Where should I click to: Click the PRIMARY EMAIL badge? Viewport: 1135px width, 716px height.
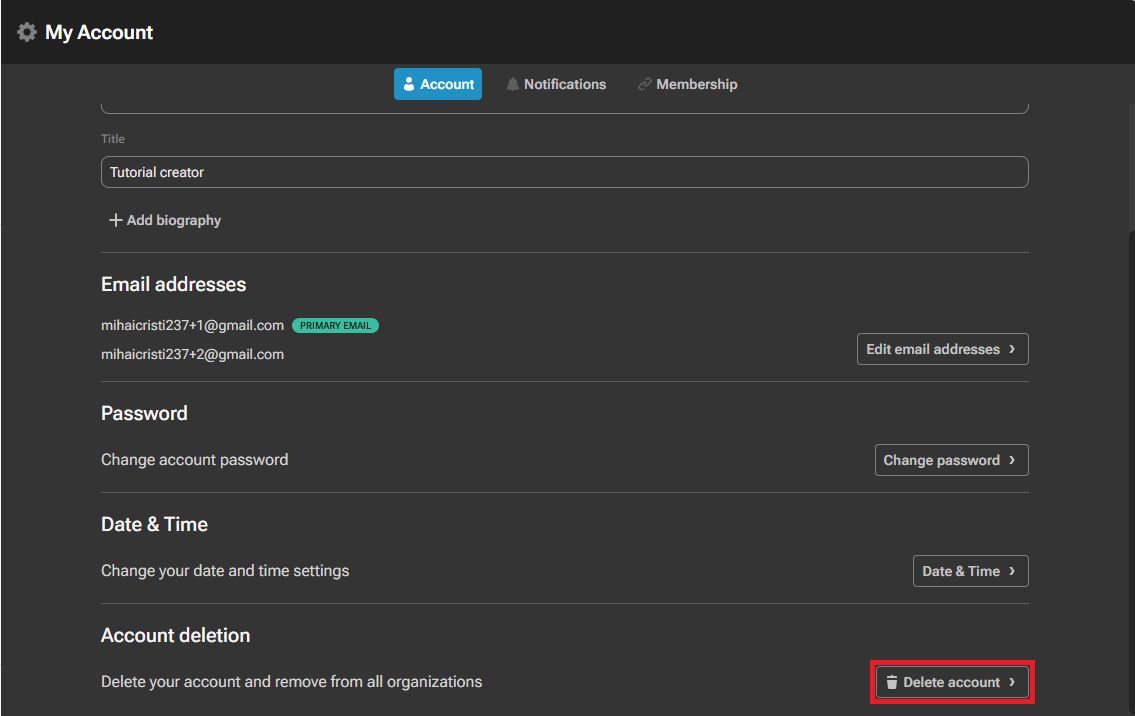335,326
